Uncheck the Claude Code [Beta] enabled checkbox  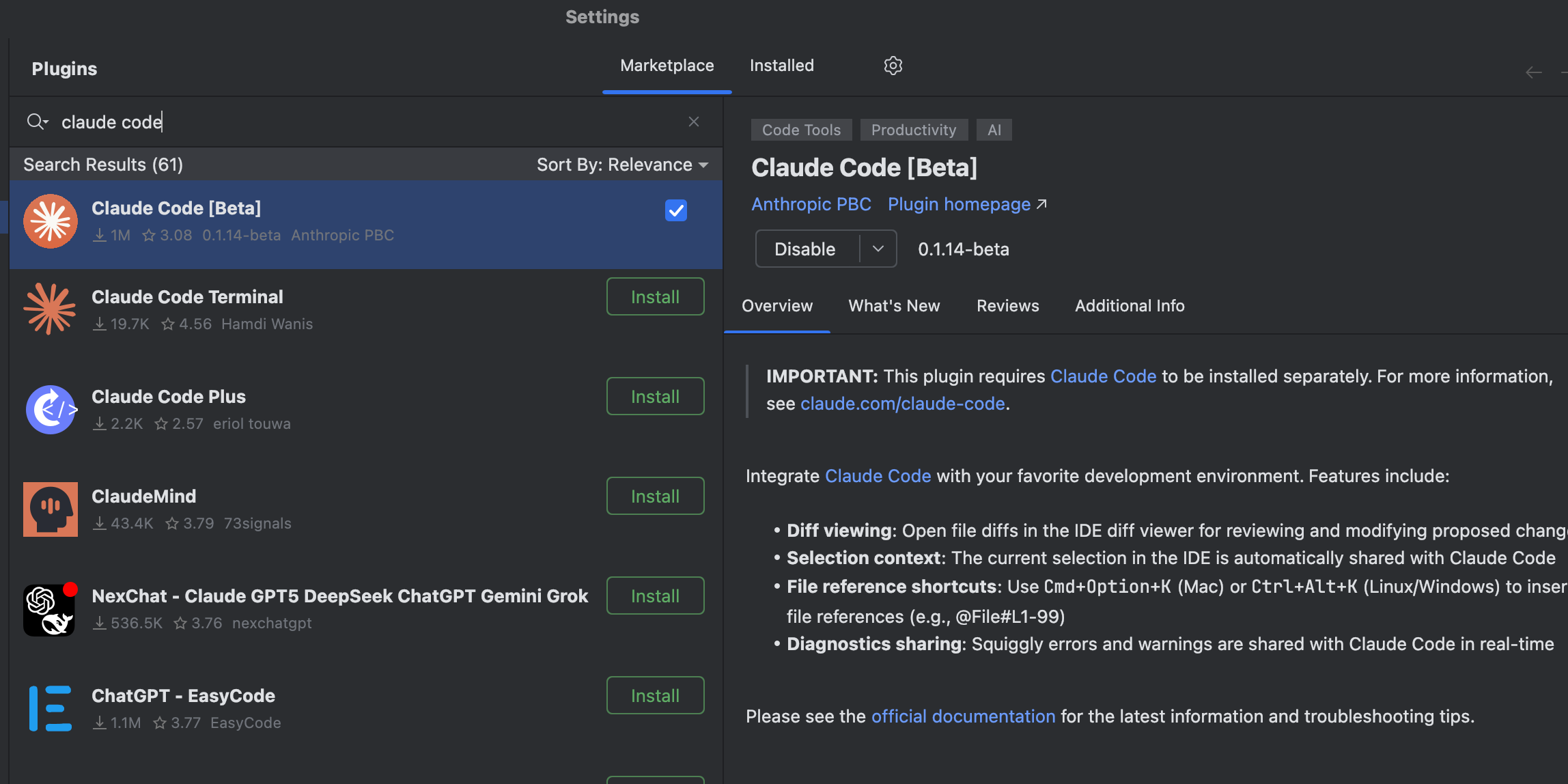675,210
